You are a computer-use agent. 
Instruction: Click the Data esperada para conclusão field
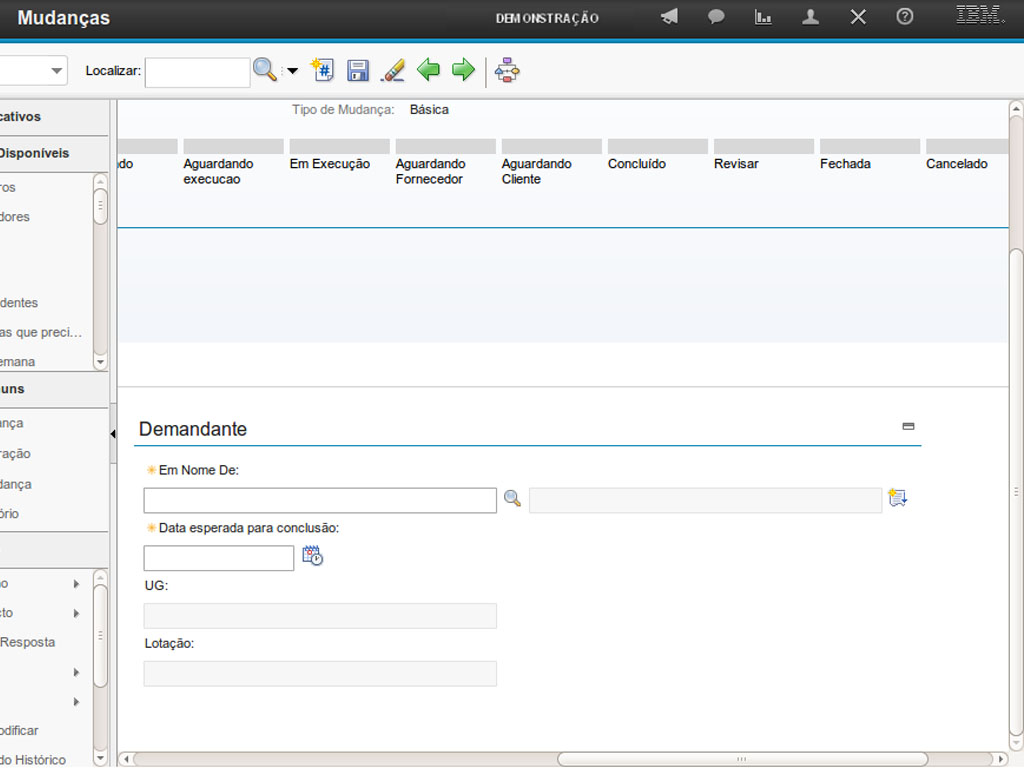pyautogui.click(x=219, y=558)
